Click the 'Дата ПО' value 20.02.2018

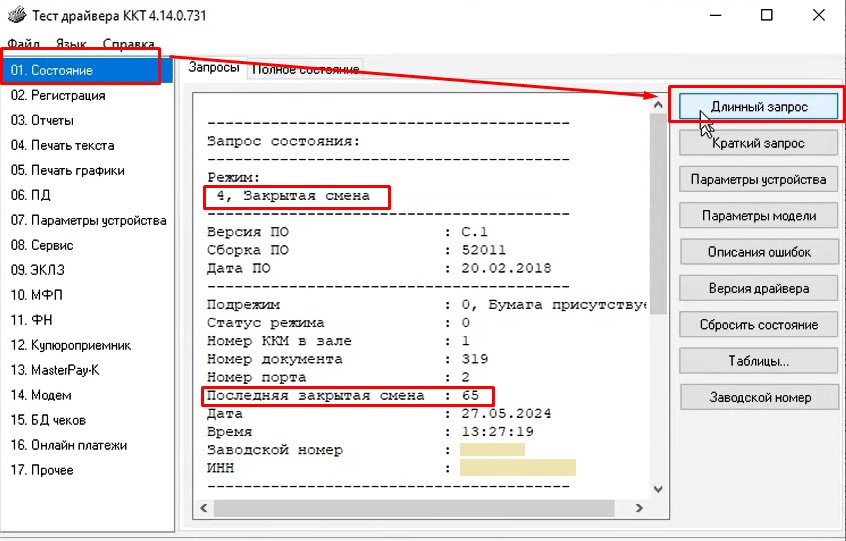(506, 269)
